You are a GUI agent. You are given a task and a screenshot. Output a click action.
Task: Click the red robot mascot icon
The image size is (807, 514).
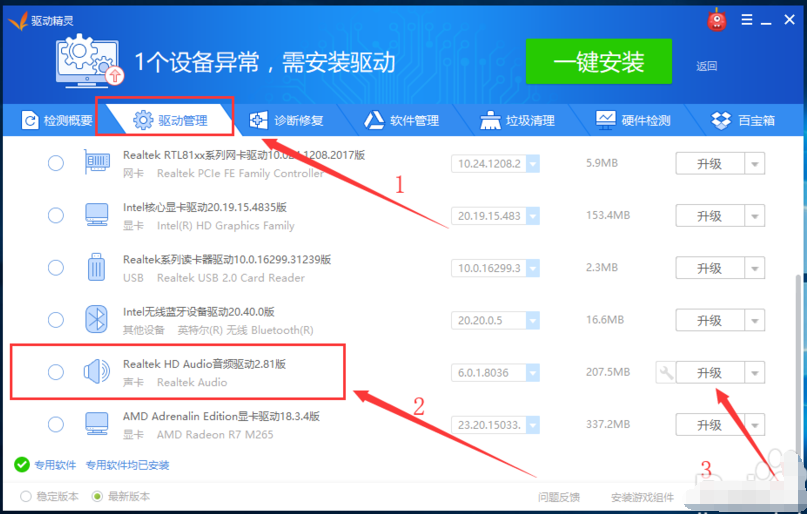pos(715,19)
